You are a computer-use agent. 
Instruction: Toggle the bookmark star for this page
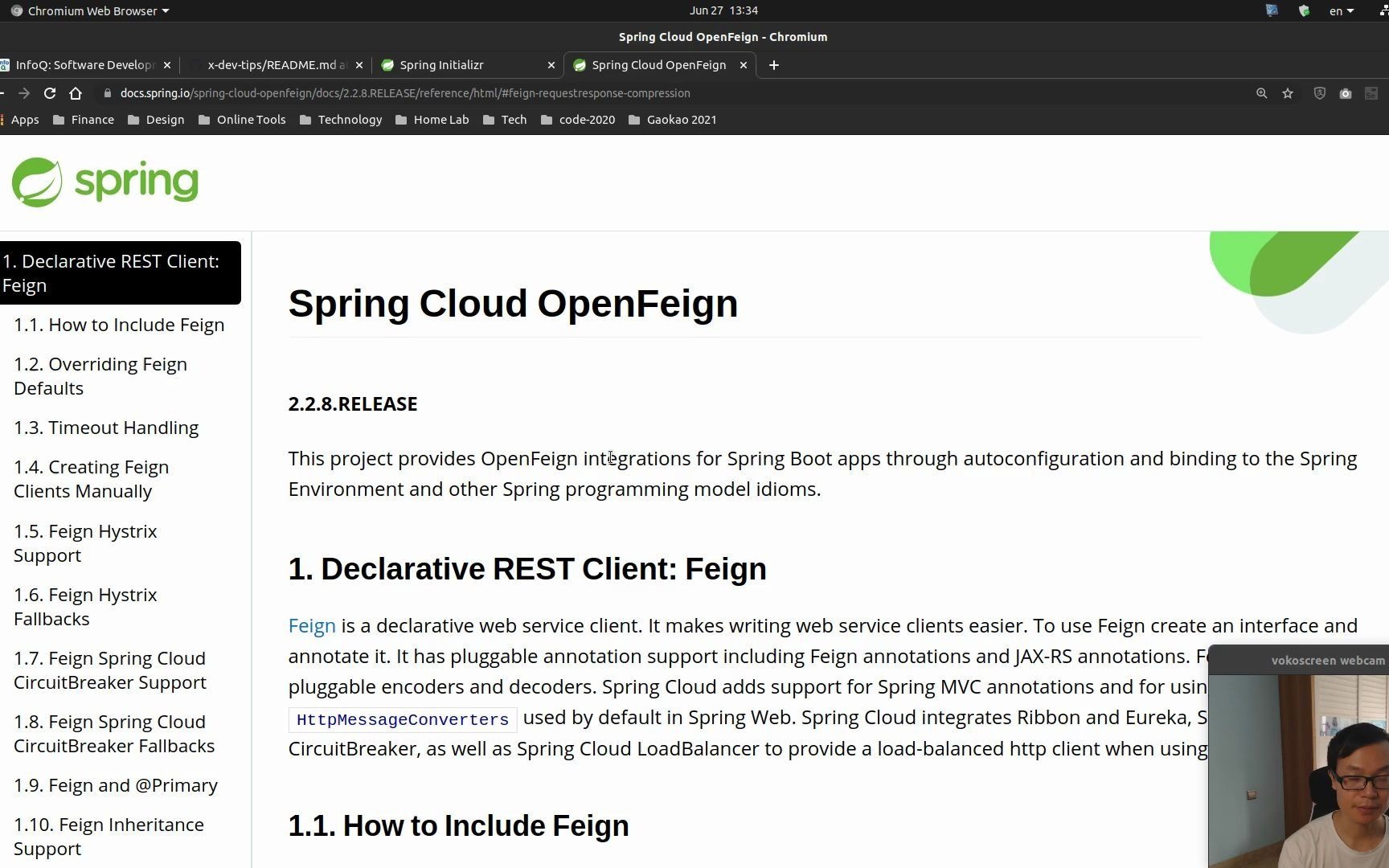point(1288,93)
